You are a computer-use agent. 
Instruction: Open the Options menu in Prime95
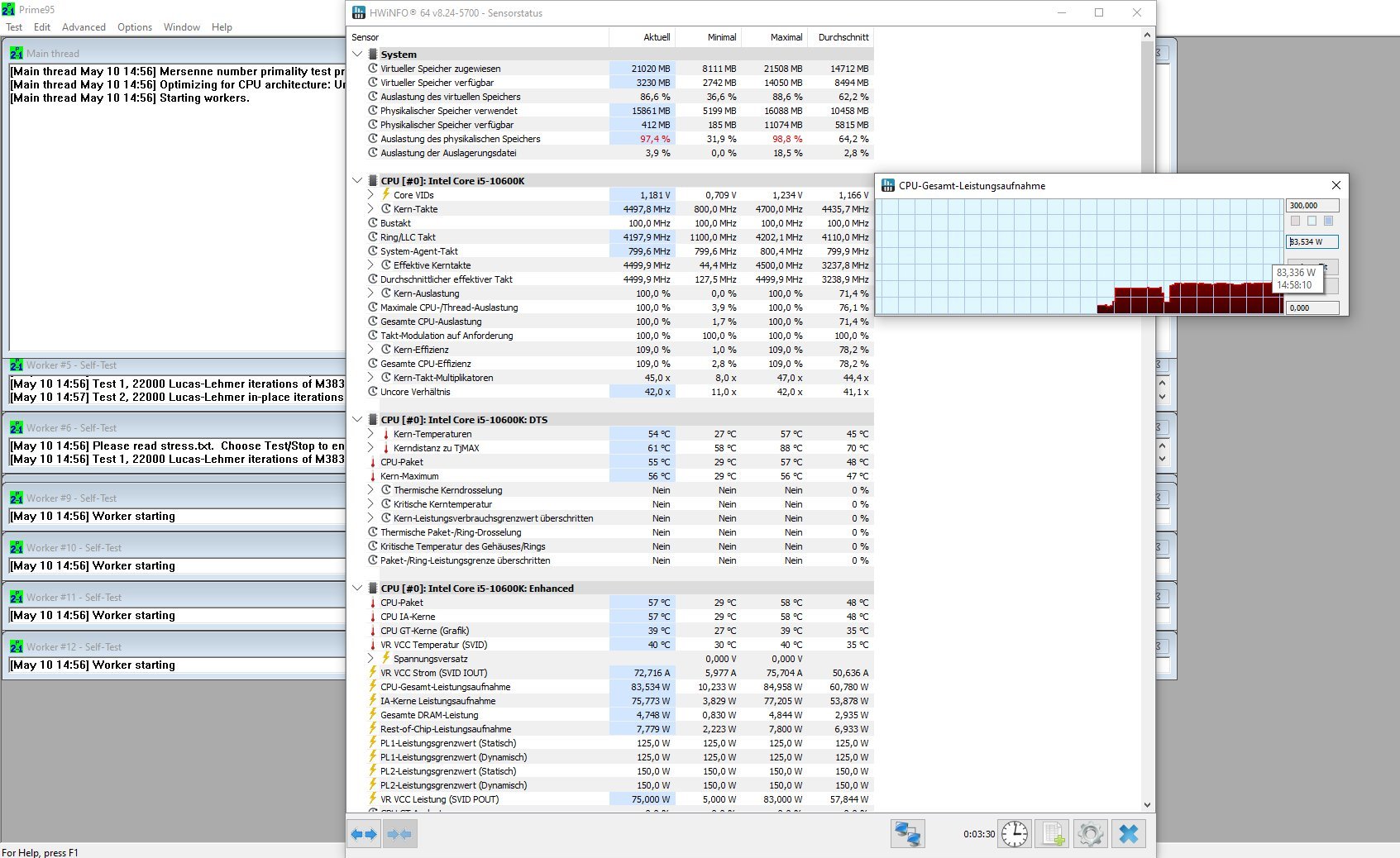tap(135, 26)
